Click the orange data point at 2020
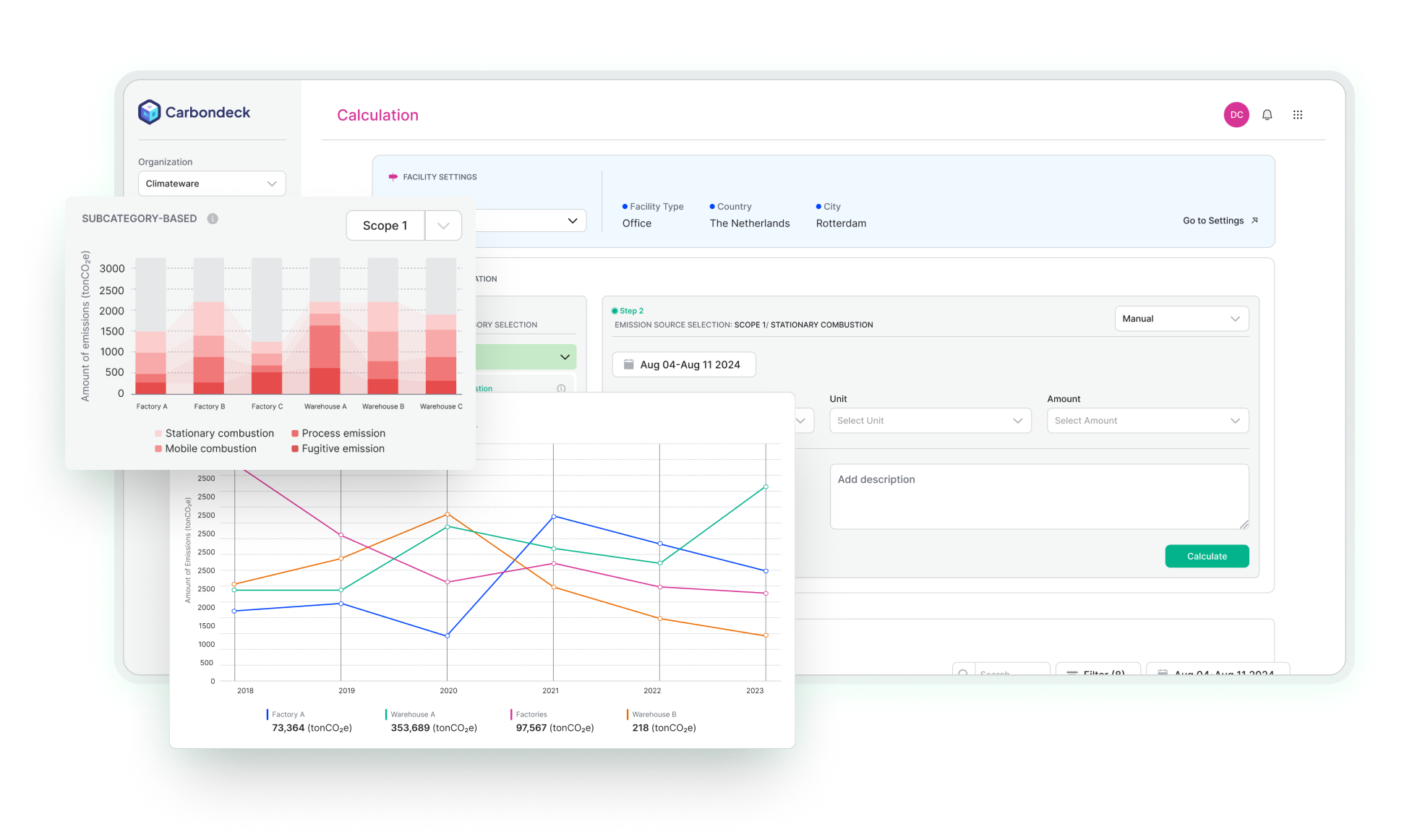This screenshot has width=1420, height=840. 448,514
